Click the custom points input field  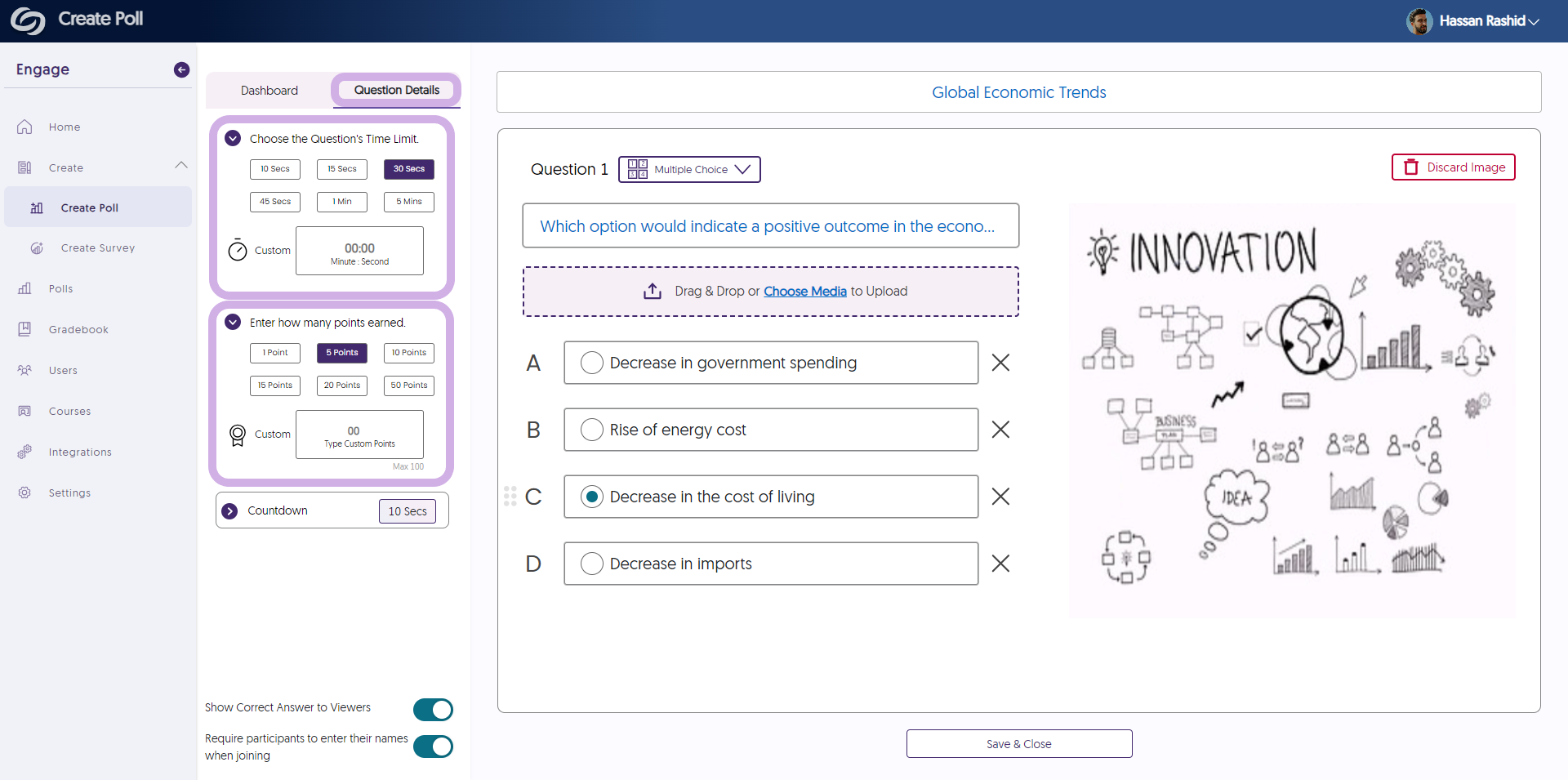click(359, 435)
